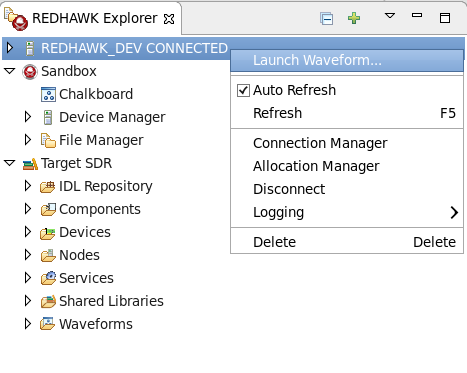
Task: Expand the Devices folder
Action: click(28, 232)
